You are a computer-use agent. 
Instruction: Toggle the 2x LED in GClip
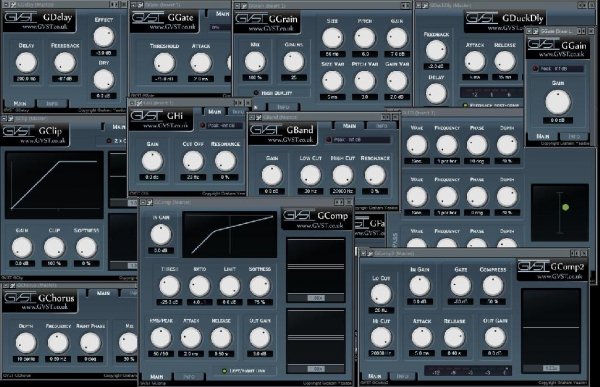109,141
